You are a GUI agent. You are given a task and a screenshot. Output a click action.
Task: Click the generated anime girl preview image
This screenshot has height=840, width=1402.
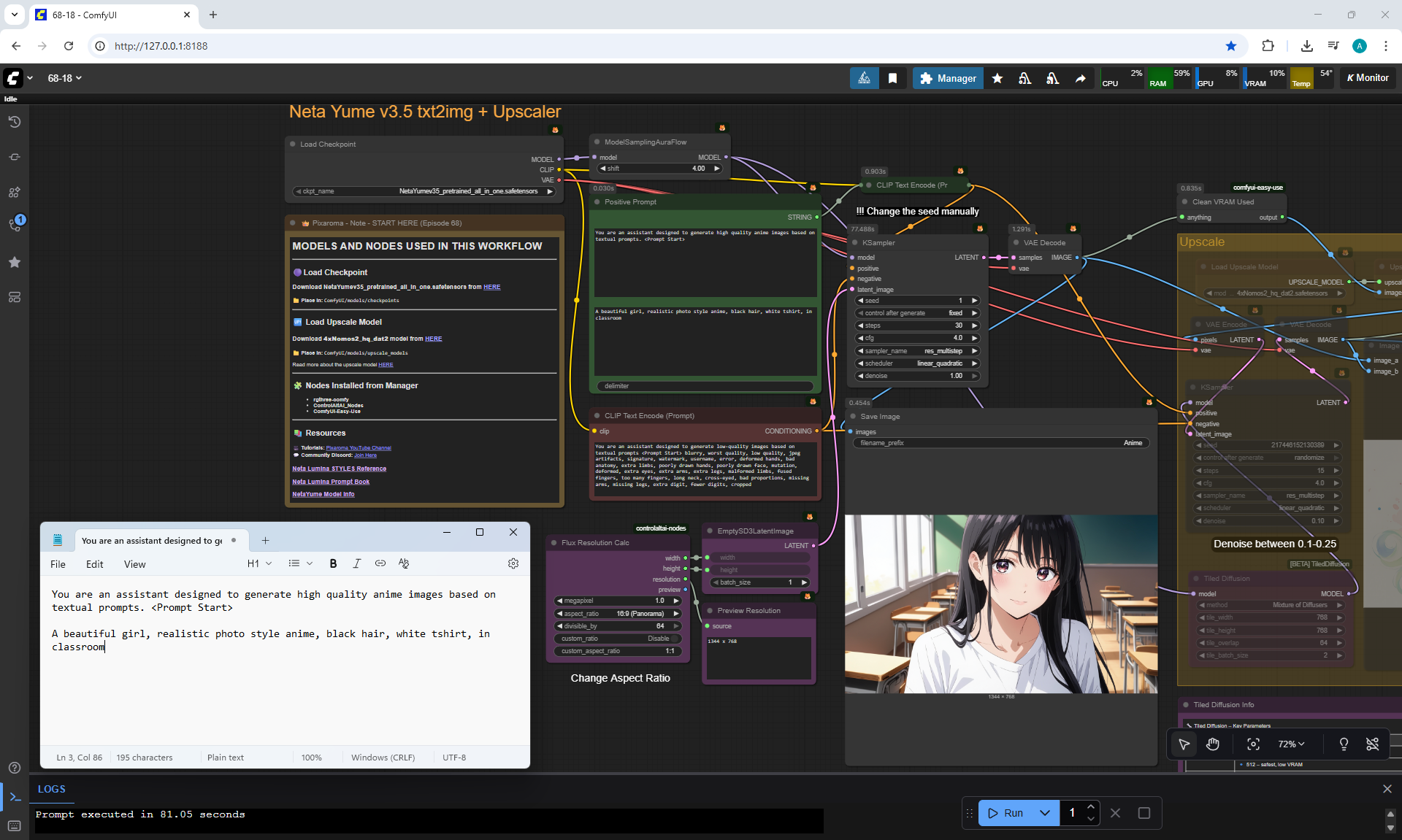(1000, 604)
